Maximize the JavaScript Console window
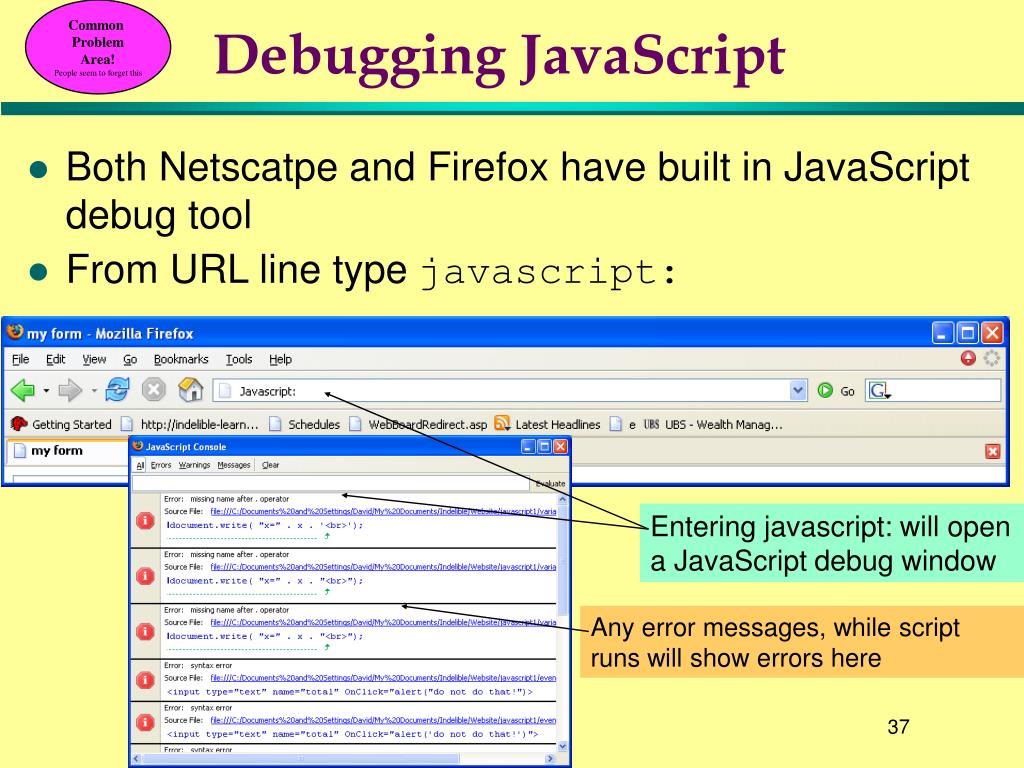 point(544,447)
